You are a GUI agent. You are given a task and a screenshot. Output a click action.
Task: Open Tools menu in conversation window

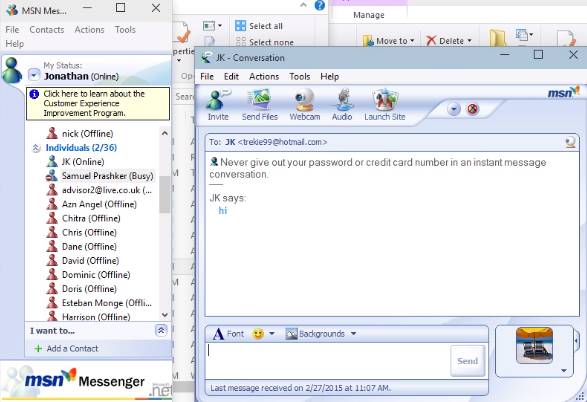tap(299, 77)
